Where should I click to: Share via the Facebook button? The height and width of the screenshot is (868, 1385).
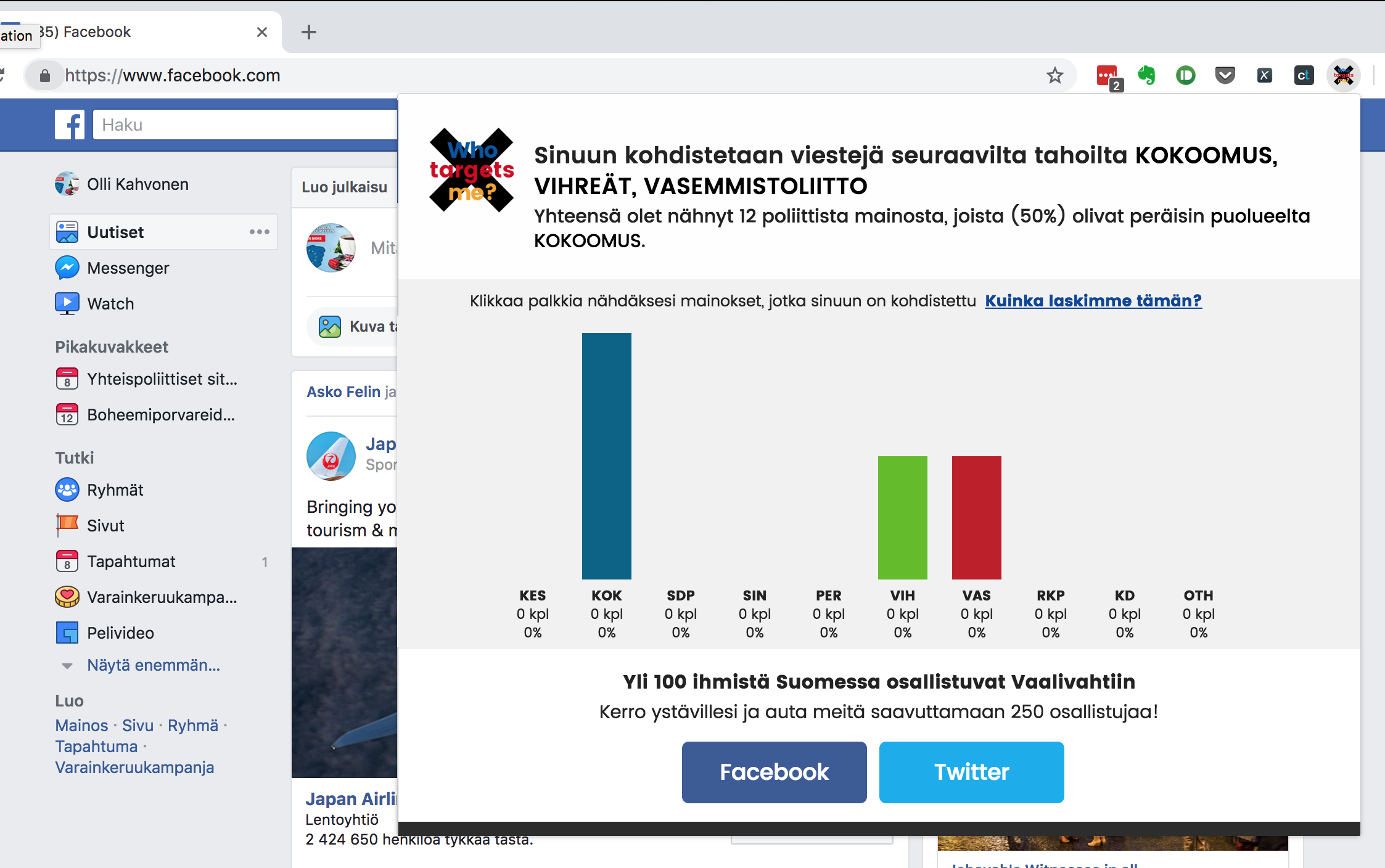point(774,772)
